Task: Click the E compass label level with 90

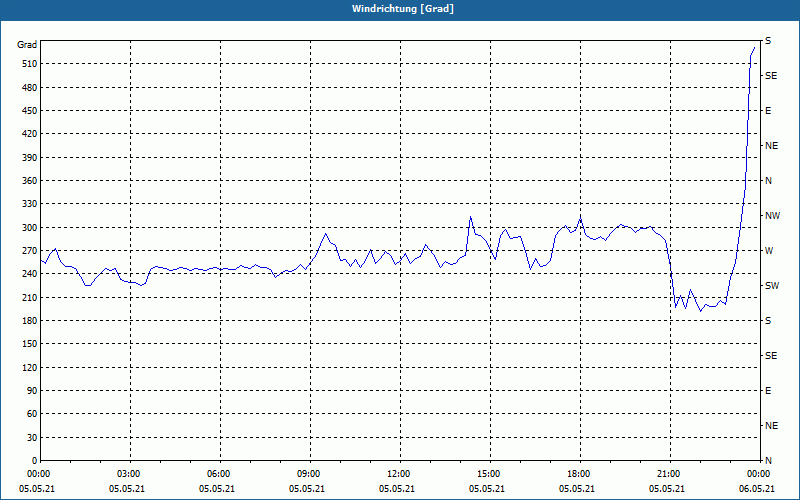Action: (x=768, y=390)
